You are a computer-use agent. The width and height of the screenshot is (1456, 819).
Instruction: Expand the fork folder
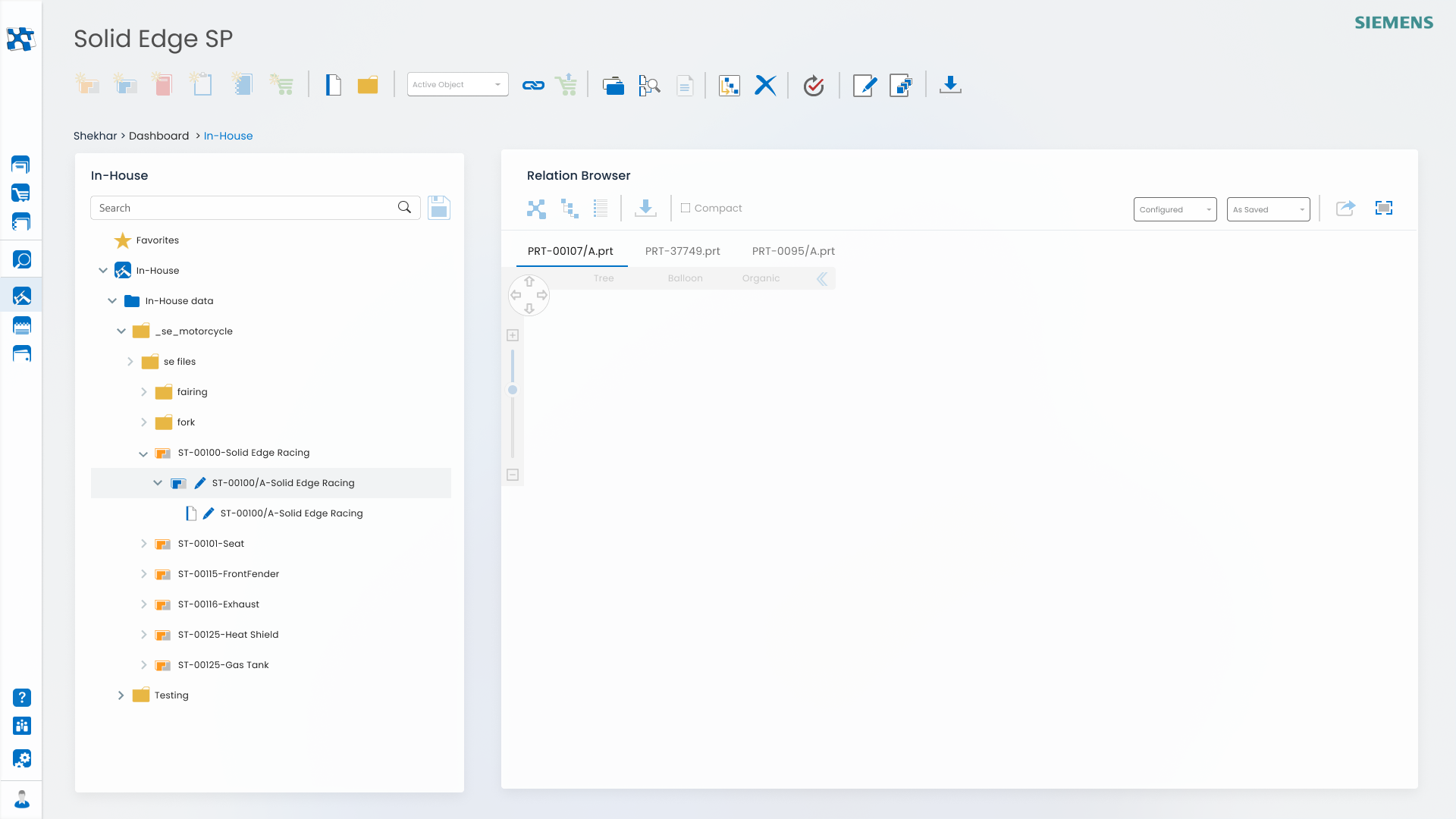(x=144, y=422)
